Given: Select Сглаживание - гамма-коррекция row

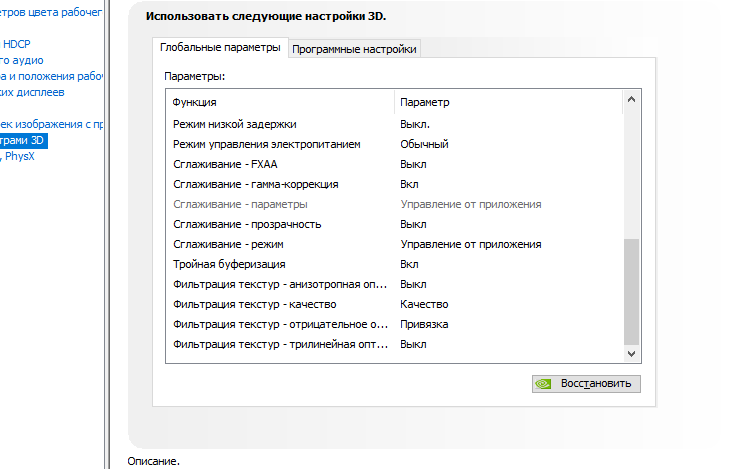Looking at the screenshot, I should coord(394,184).
